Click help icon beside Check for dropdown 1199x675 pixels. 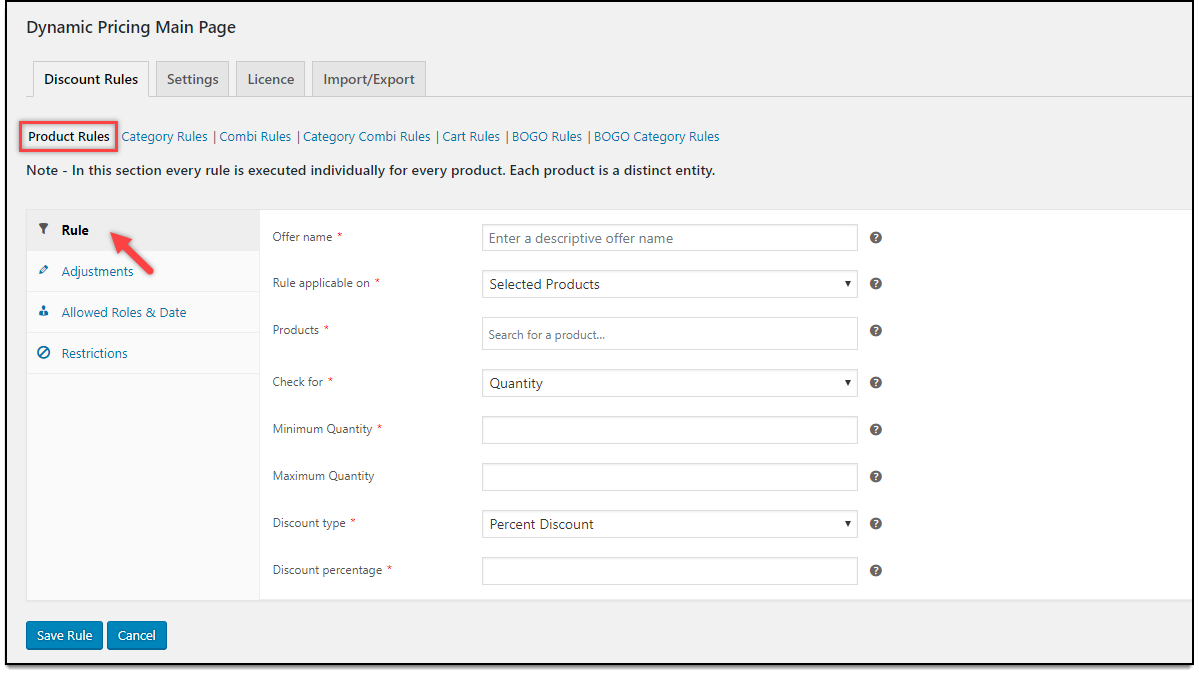pyautogui.click(x=875, y=382)
